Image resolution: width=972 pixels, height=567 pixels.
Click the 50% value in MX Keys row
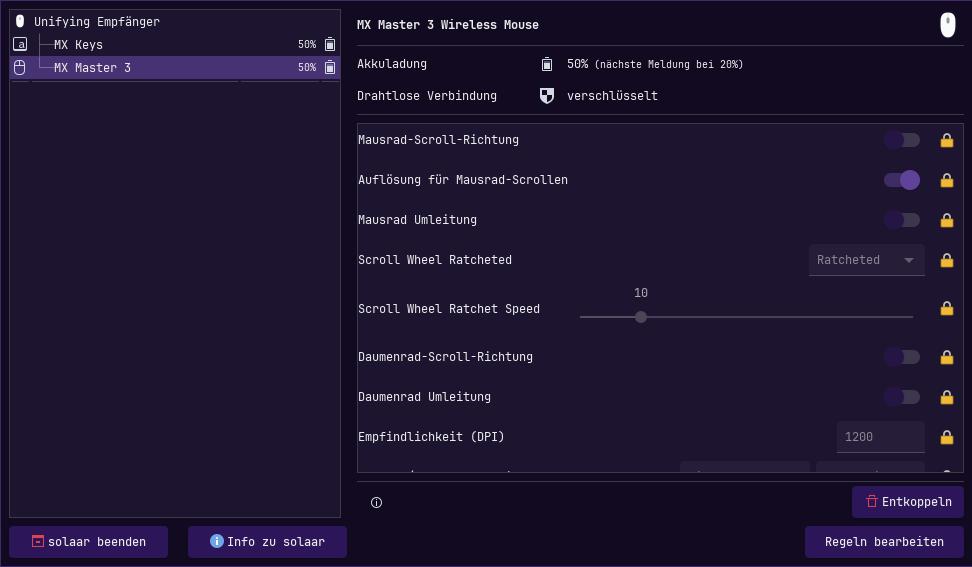click(x=307, y=44)
